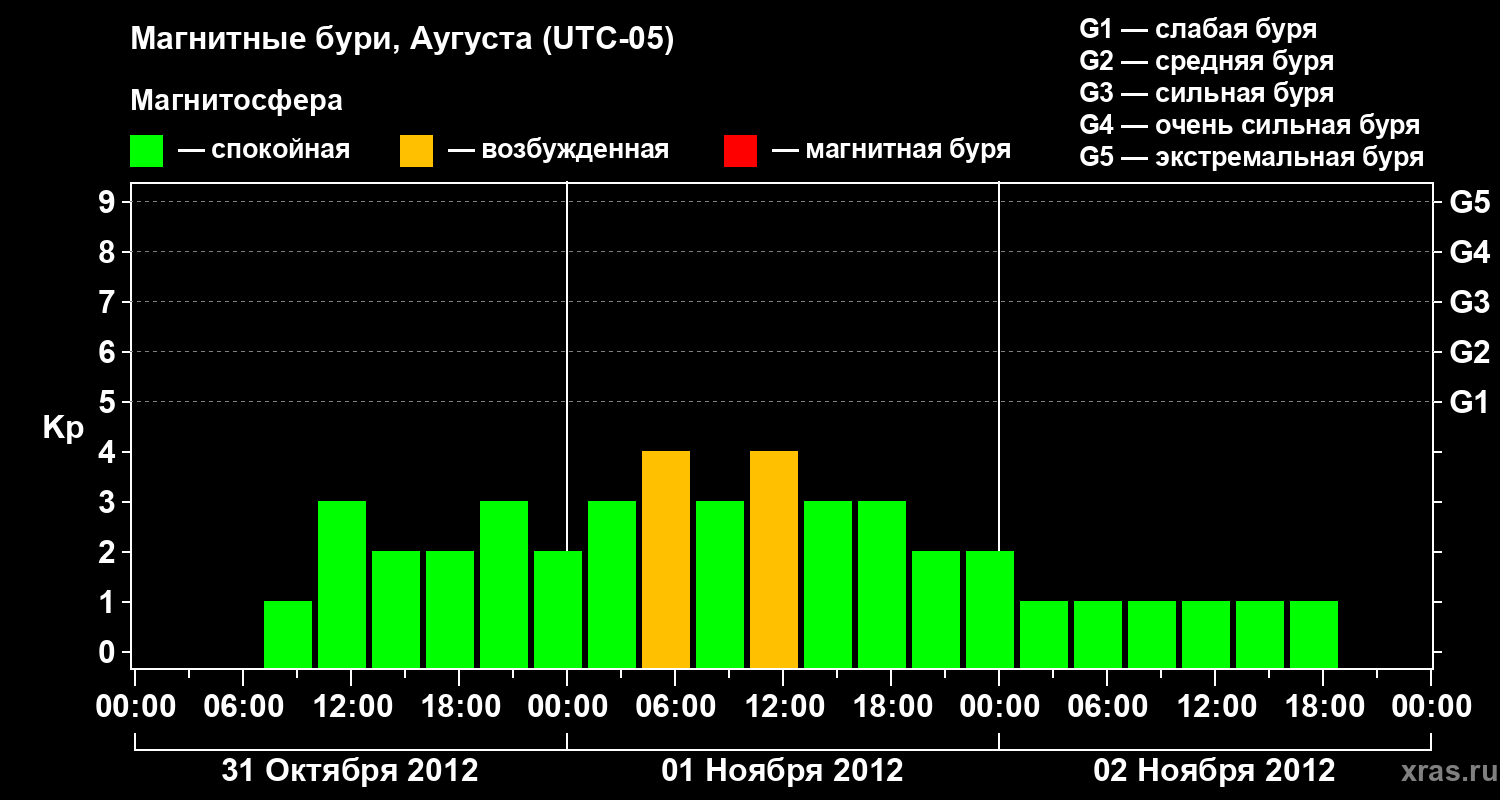Click the second orange Kp 4 bar
The height and width of the screenshot is (800, 1500).
(x=774, y=559)
